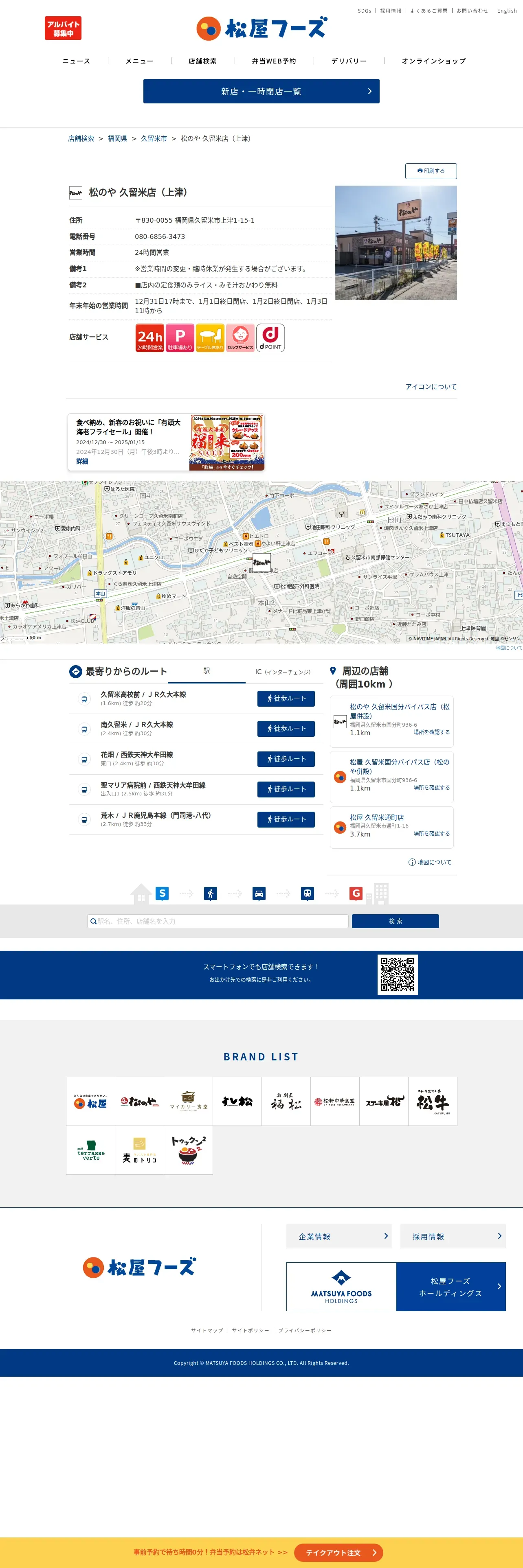Open the デリバリー navigation item

349,61
